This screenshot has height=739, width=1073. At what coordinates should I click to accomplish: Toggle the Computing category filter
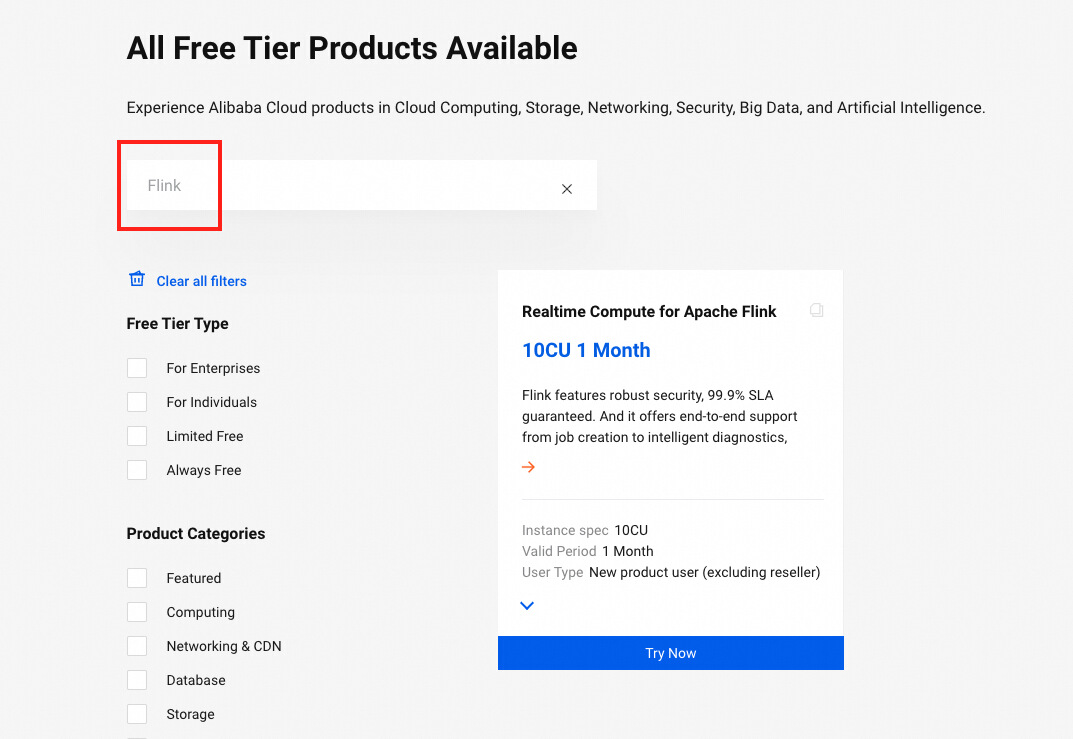pyautogui.click(x=137, y=612)
